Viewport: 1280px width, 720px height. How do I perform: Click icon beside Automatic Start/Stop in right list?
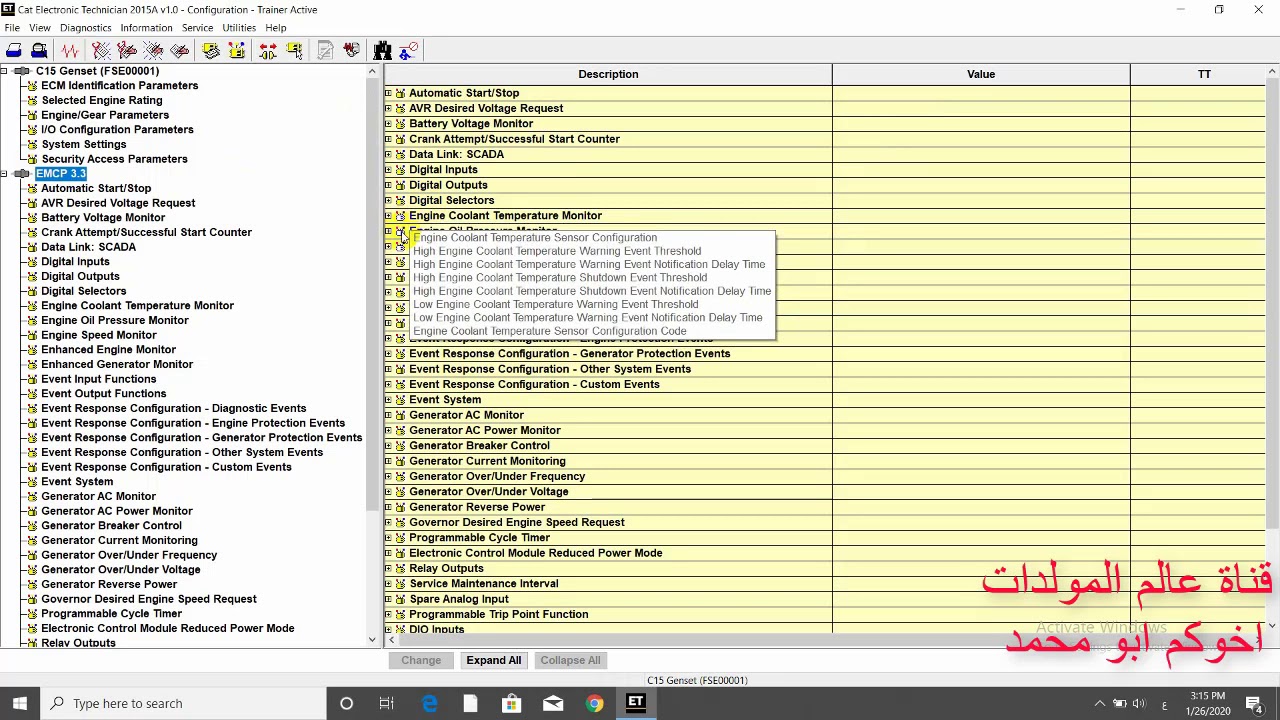tap(400, 93)
